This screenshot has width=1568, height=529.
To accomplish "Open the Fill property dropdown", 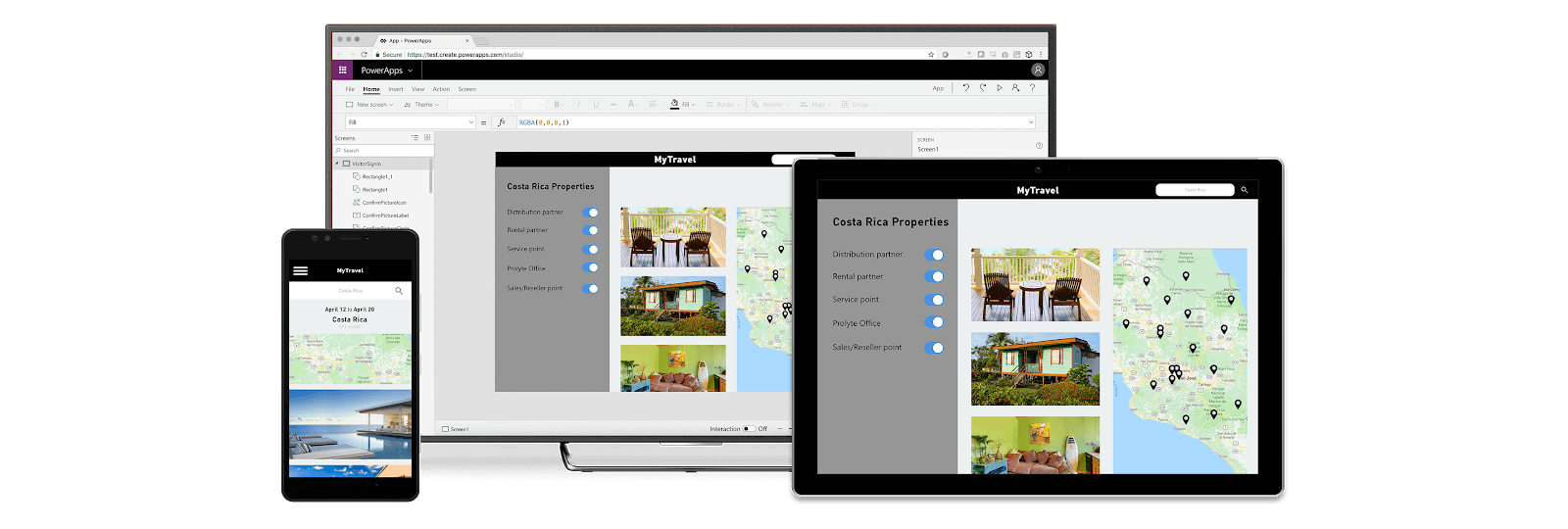I will [x=410, y=122].
